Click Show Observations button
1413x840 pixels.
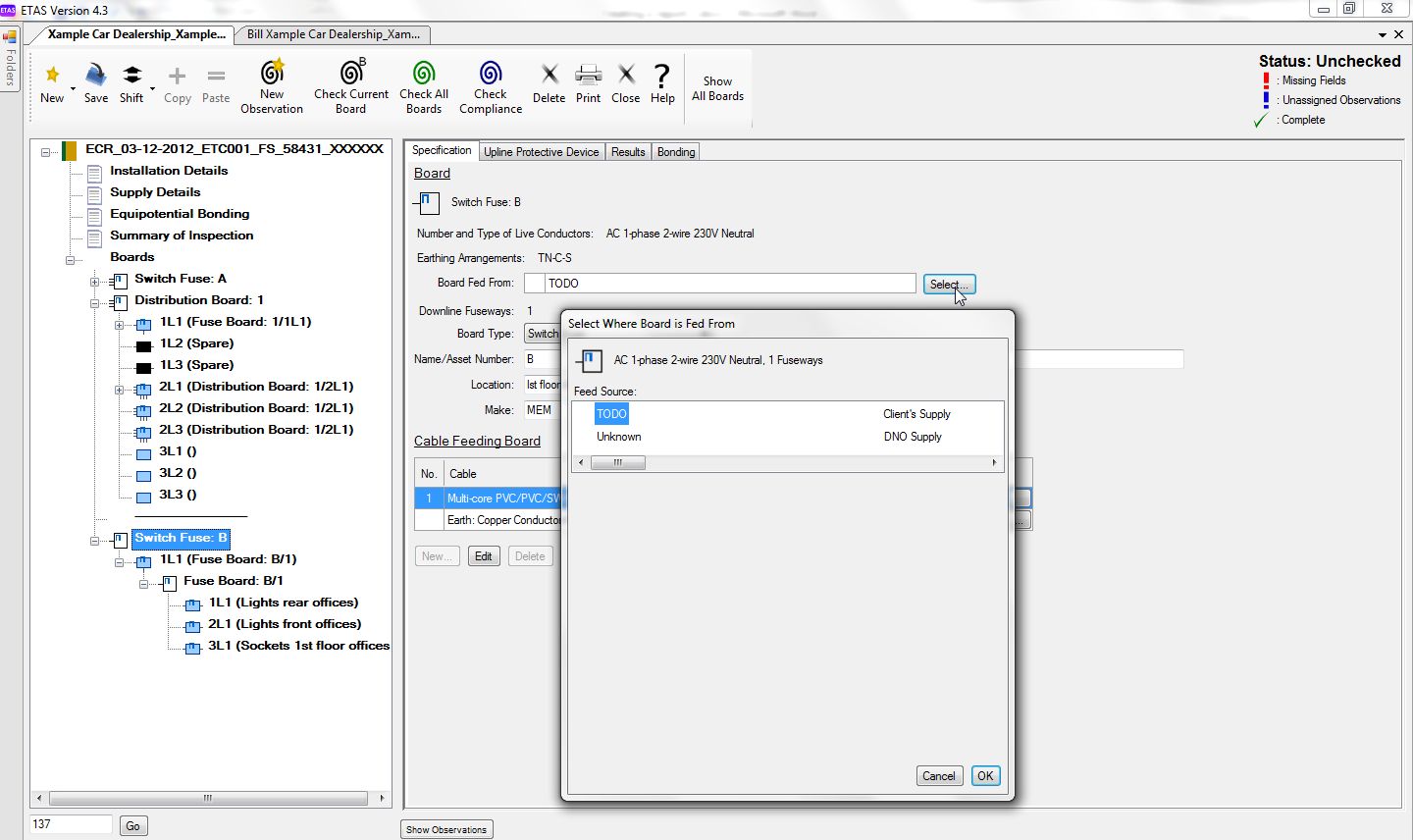[x=446, y=830]
